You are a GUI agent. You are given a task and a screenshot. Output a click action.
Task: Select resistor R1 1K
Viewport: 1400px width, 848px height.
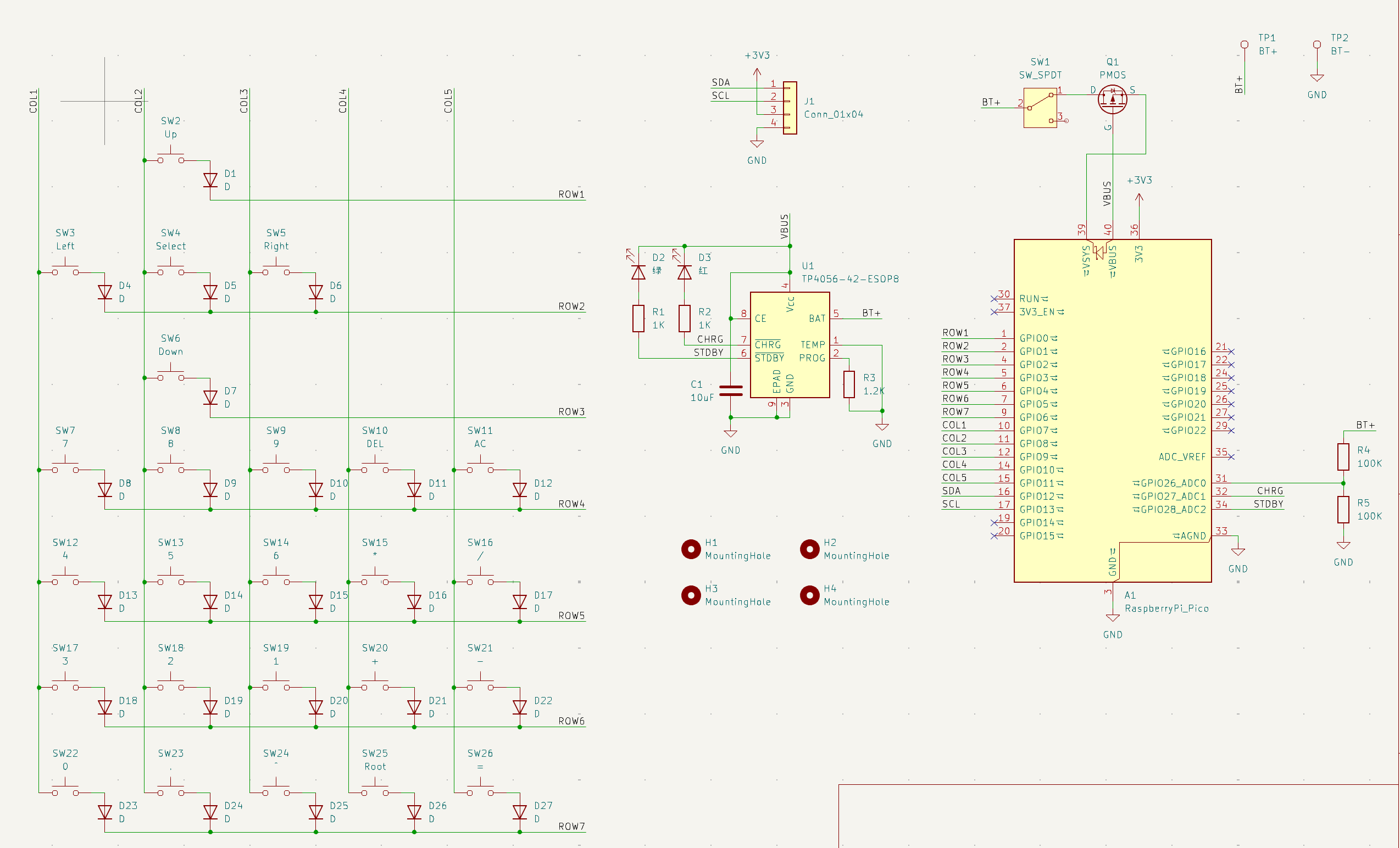(x=638, y=319)
